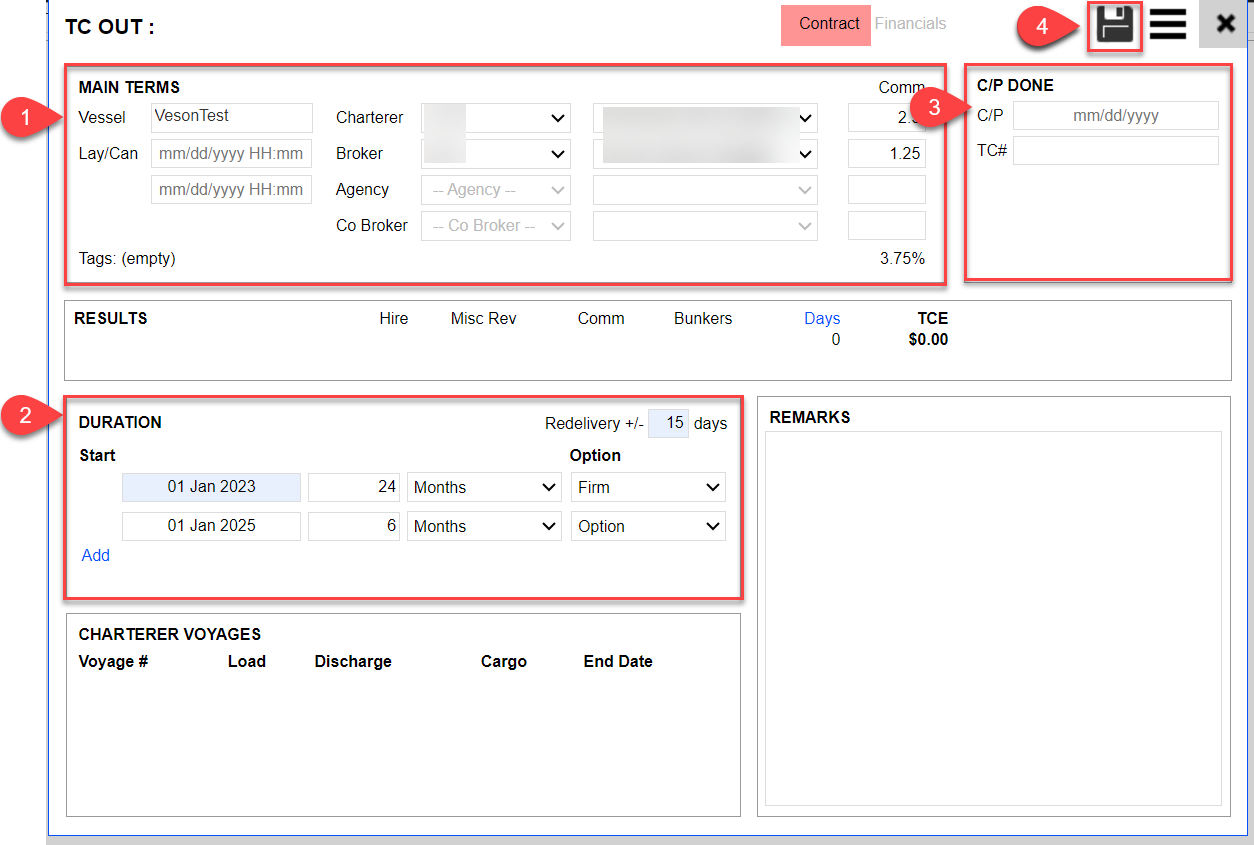Screen dimensions: 1254x845
Task: Close the TC OUT form
Action: (x=1225, y=24)
